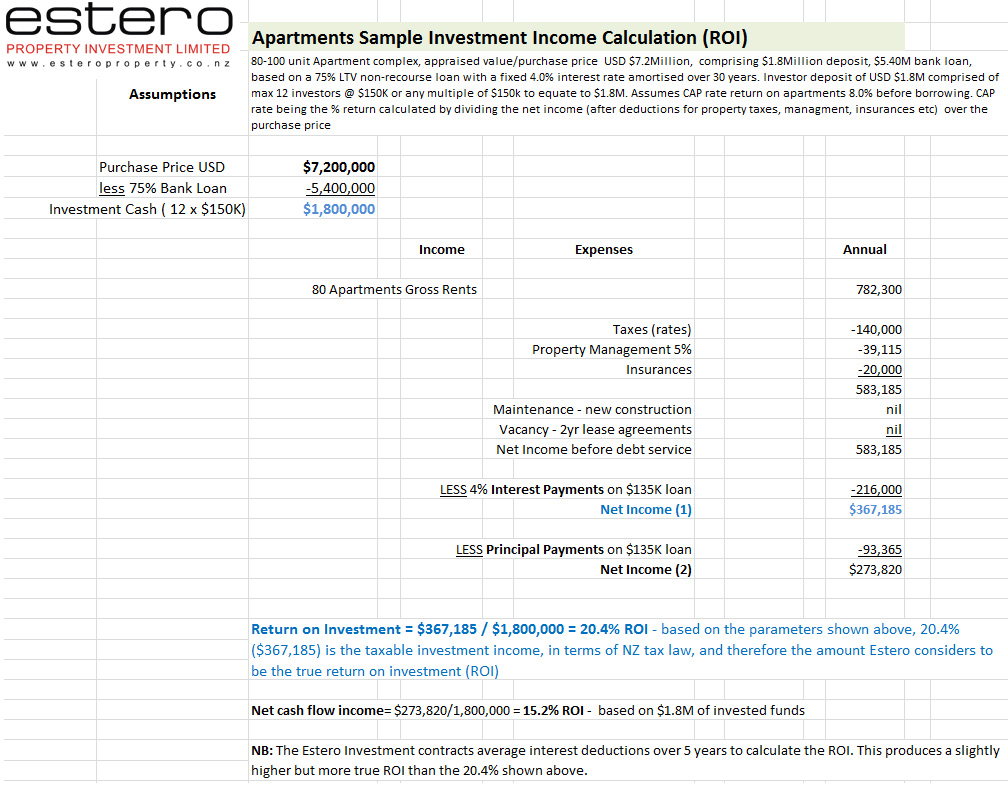
Task: Click the Expenses column header
Action: [x=604, y=249]
